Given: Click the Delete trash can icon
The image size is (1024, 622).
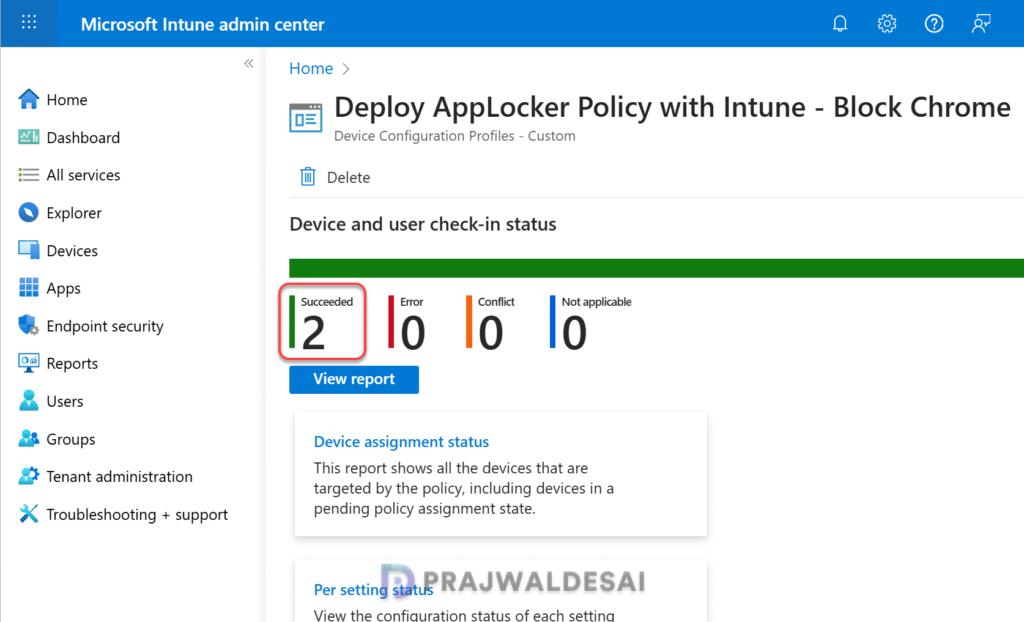Looking at the screenshot, I should coord(308,177).
